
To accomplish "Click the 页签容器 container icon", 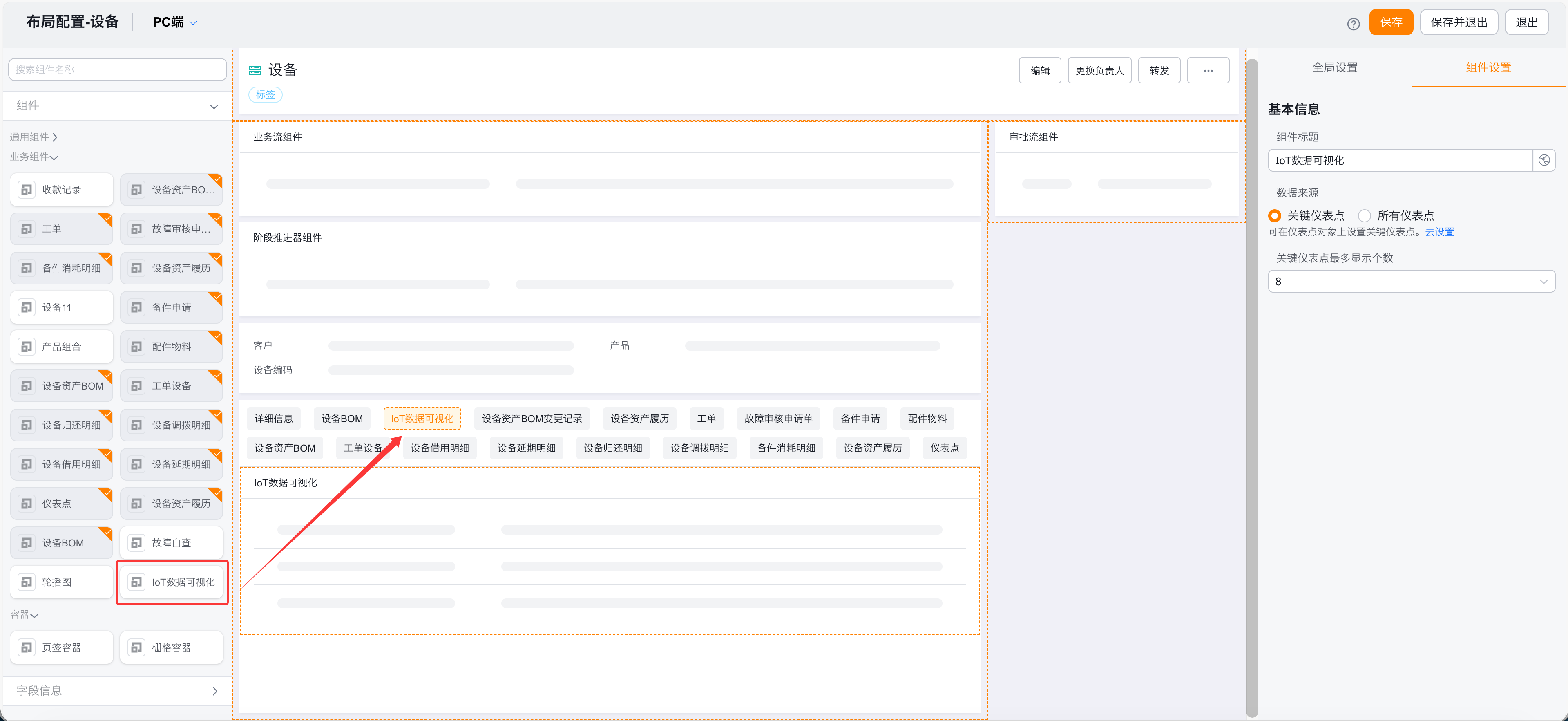I will [27, 647].
